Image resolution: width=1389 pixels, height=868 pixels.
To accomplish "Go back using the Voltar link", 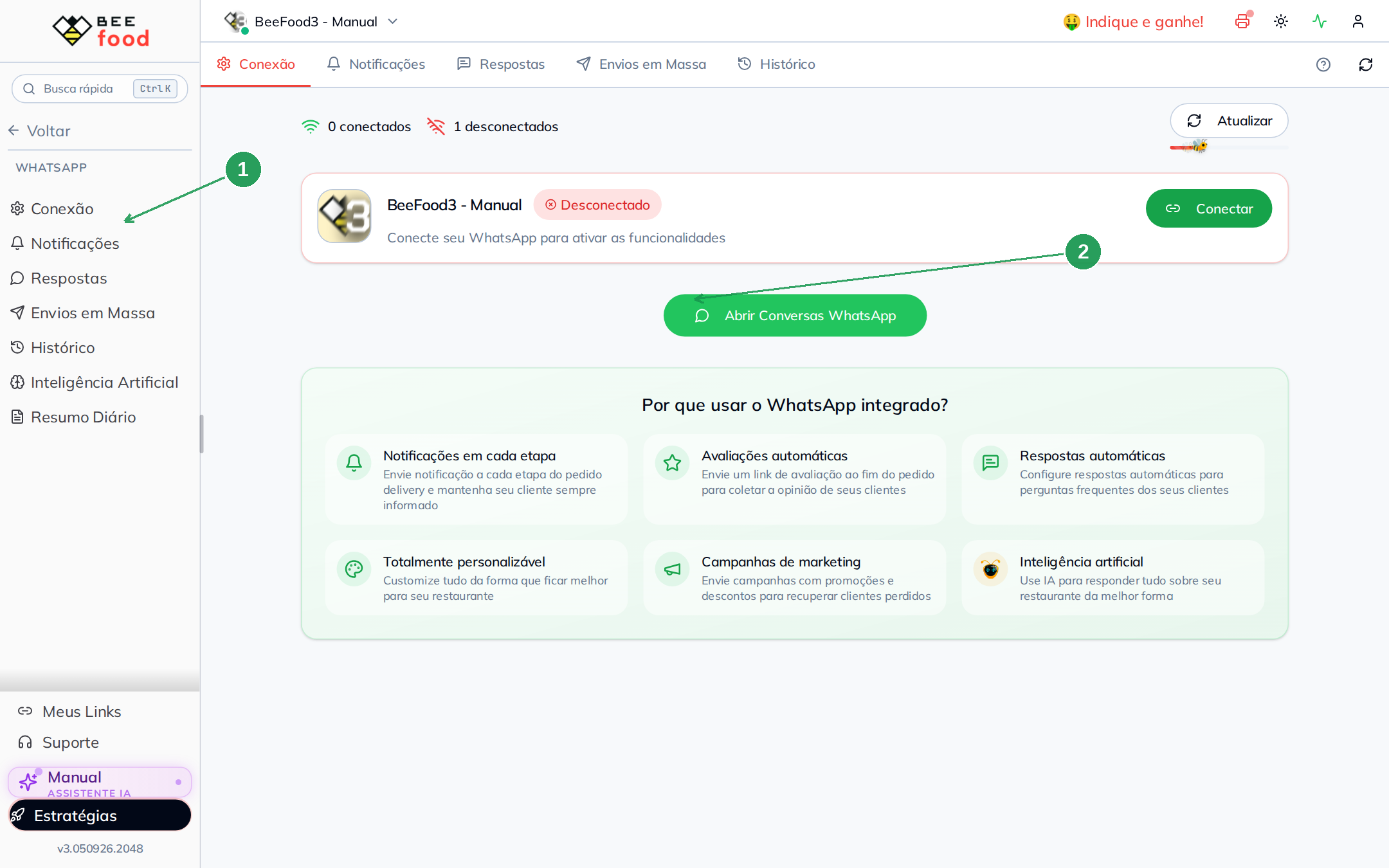I will pos(39,131).
